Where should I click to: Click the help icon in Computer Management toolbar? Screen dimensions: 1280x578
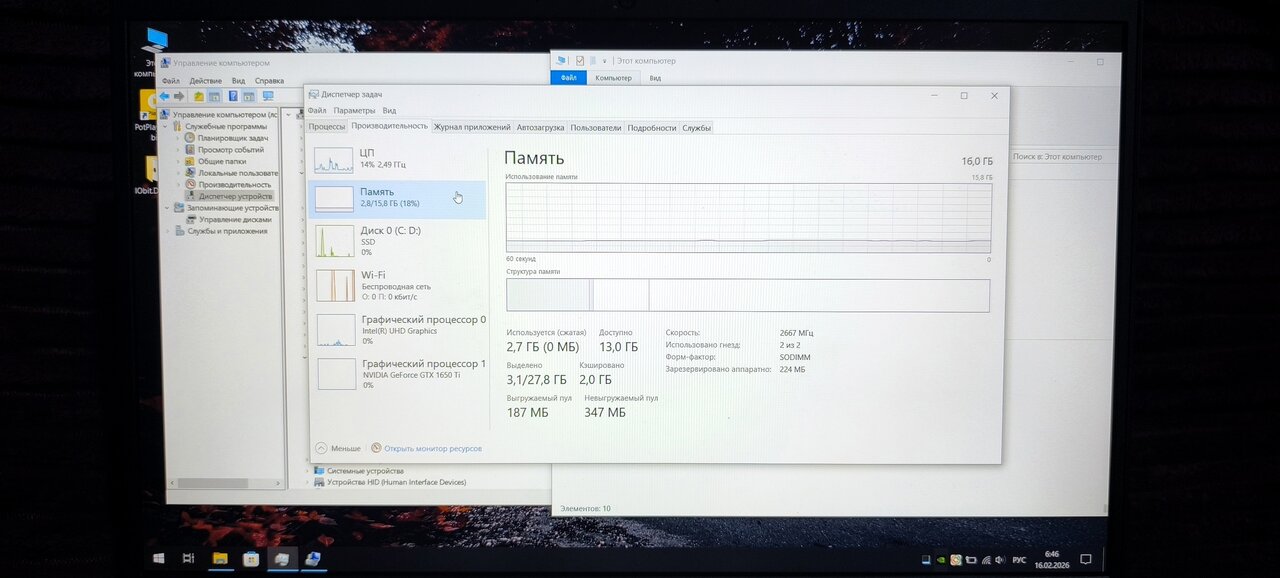pyautogui.click(x=233, y=96)
